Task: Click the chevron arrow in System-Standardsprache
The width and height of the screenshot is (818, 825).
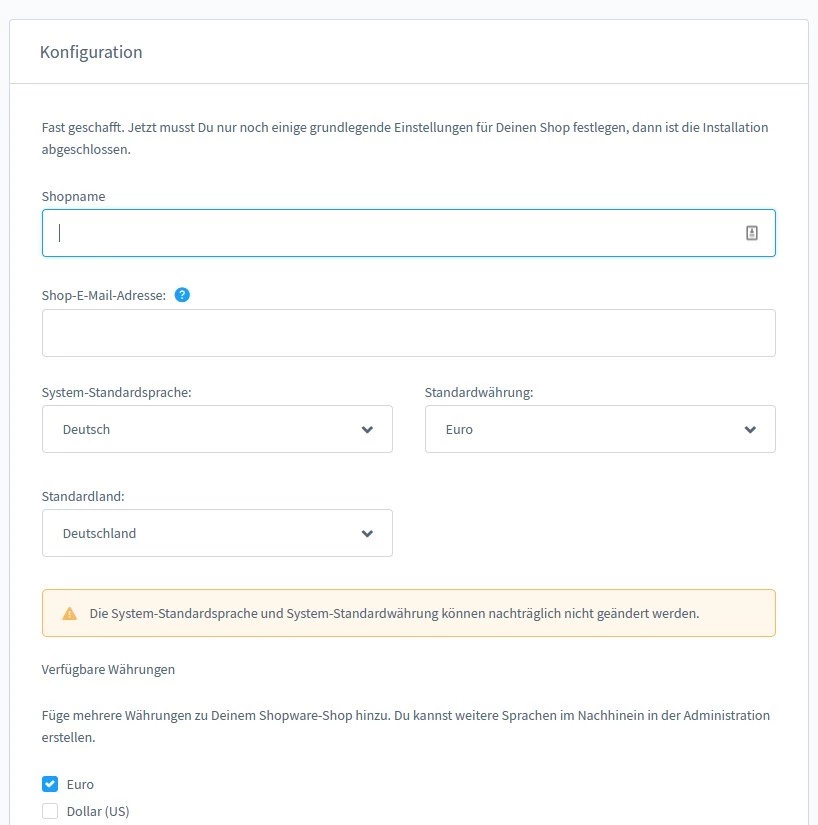Action: click(x=367, y=429)
